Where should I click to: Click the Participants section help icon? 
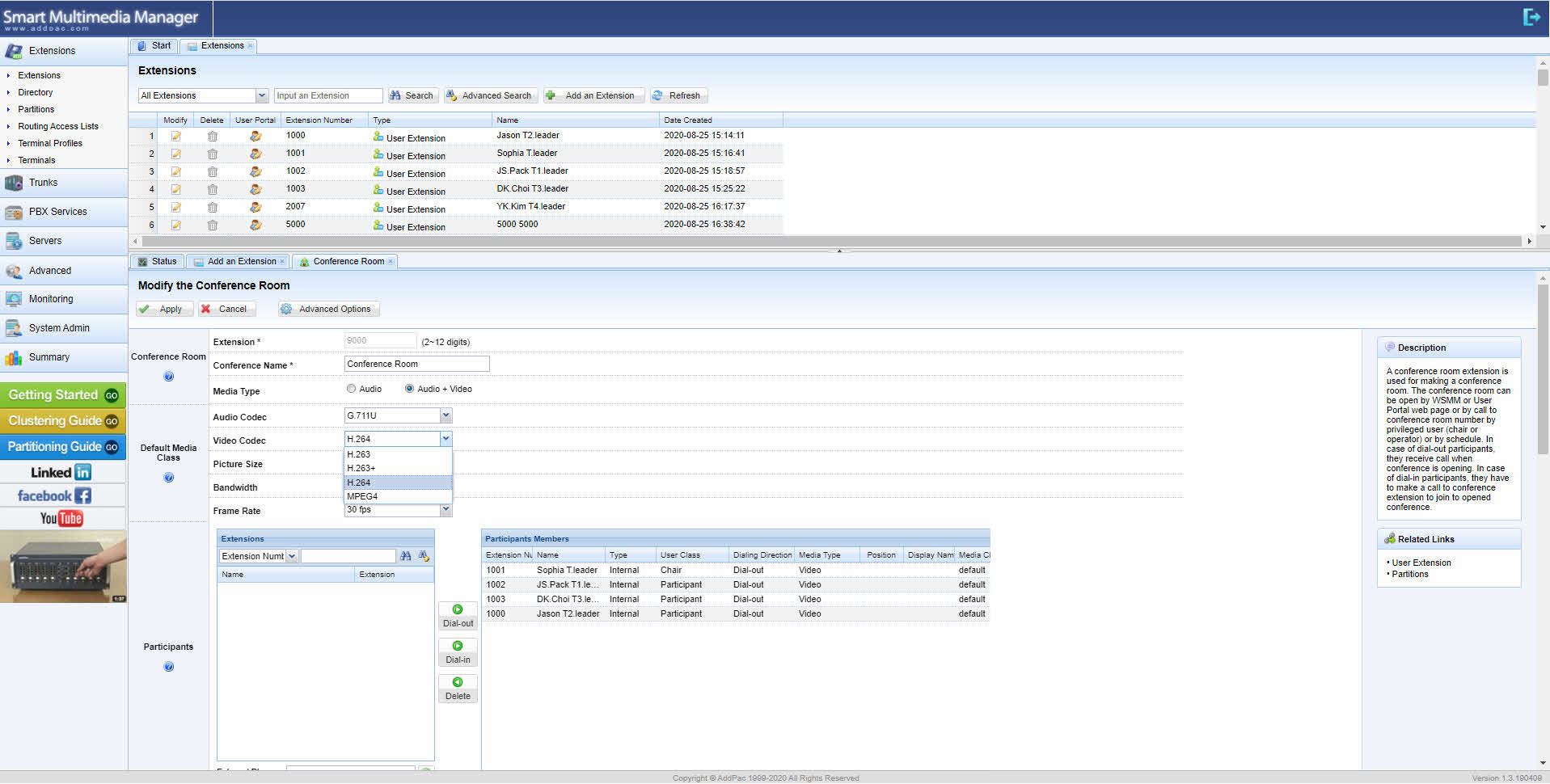pos(168,667)
